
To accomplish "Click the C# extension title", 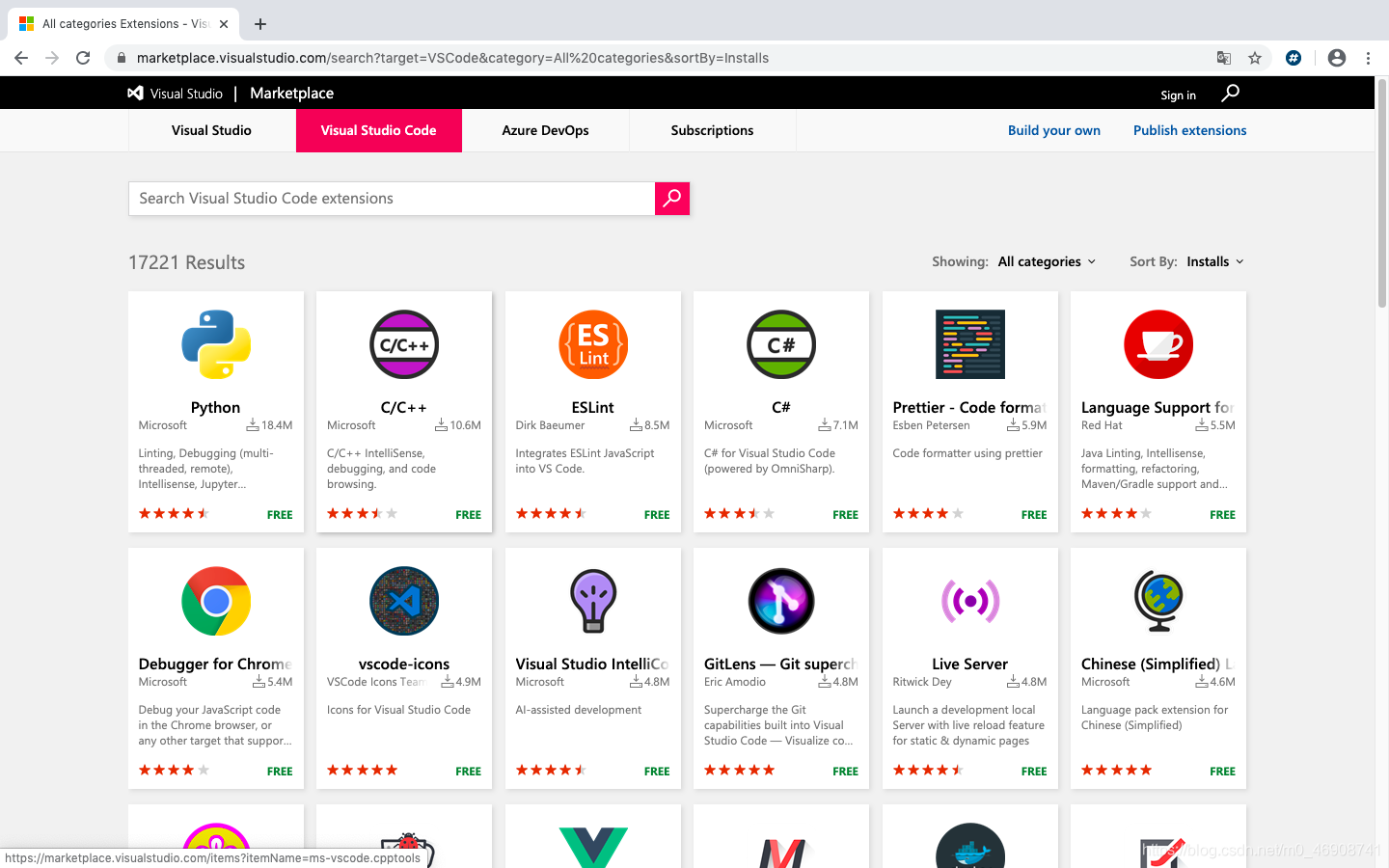I will coord(781,407).
